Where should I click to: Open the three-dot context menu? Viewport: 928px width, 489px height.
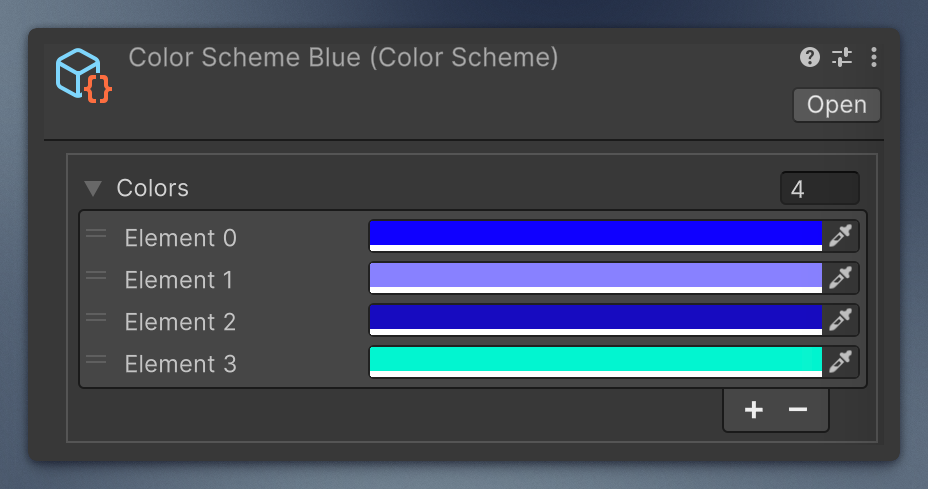tap(874, 57)
